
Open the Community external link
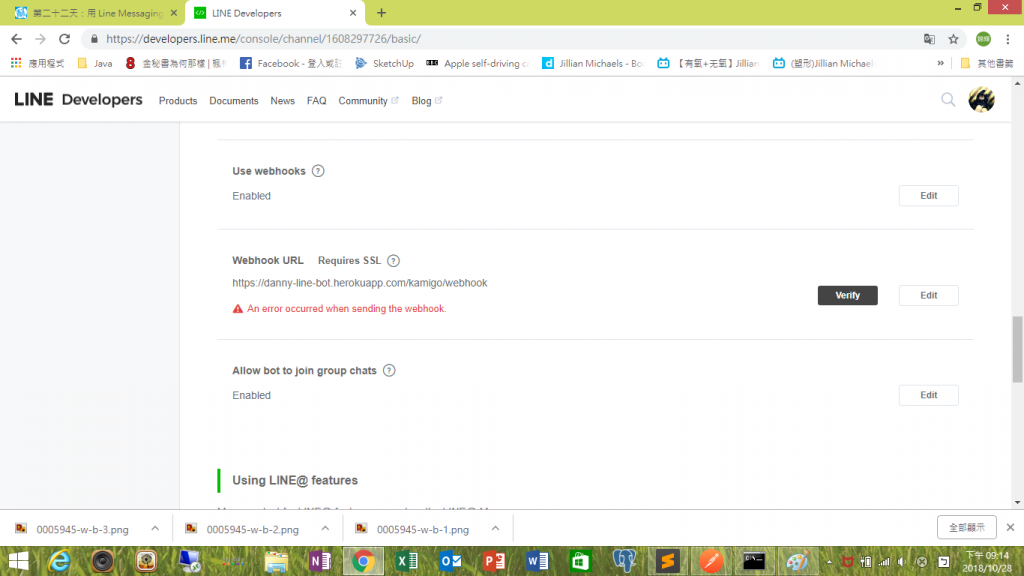368,101
